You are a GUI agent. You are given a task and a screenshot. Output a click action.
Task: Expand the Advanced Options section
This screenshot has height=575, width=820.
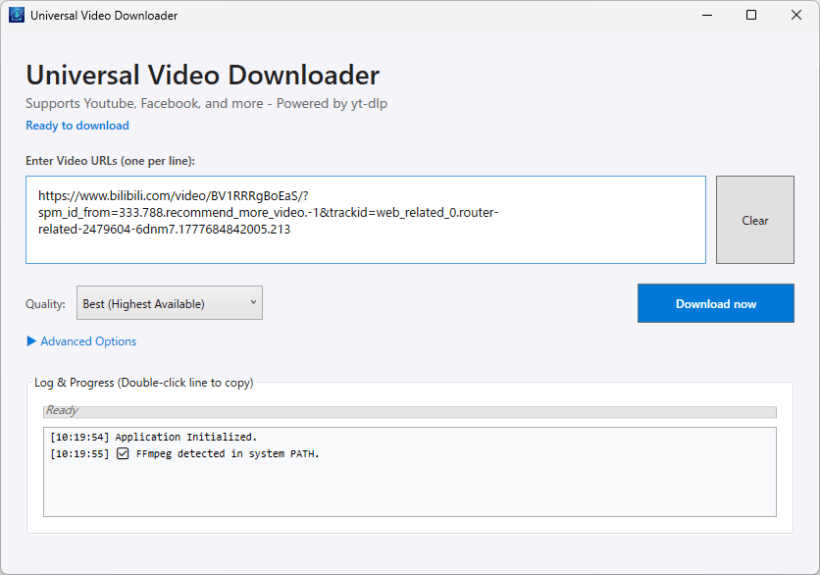tap(81, 341)
